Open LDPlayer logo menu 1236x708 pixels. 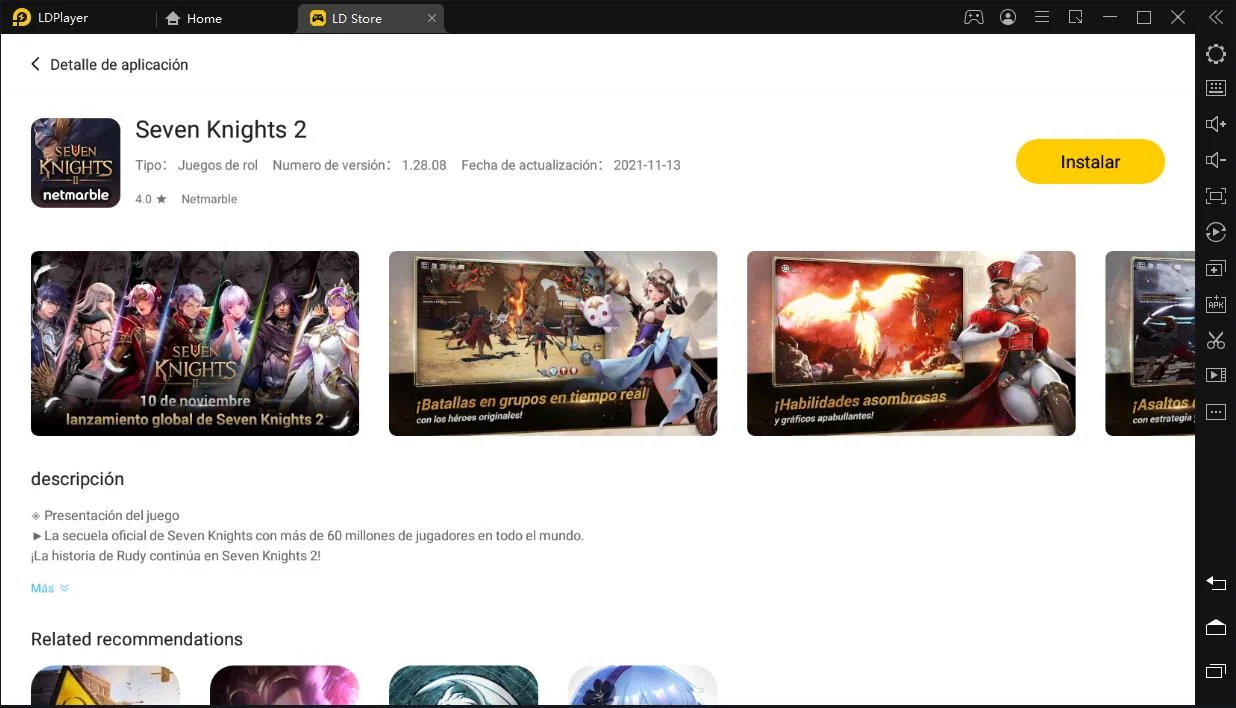coord(50,18)
